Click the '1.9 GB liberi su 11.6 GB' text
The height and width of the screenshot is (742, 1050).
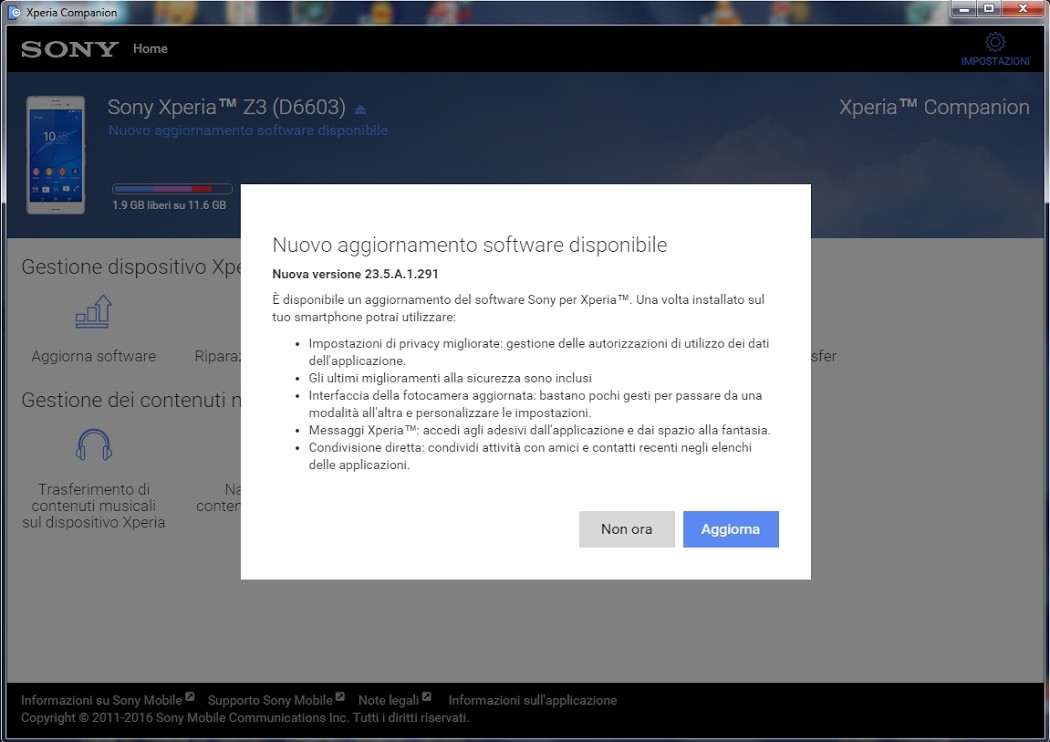169,205
